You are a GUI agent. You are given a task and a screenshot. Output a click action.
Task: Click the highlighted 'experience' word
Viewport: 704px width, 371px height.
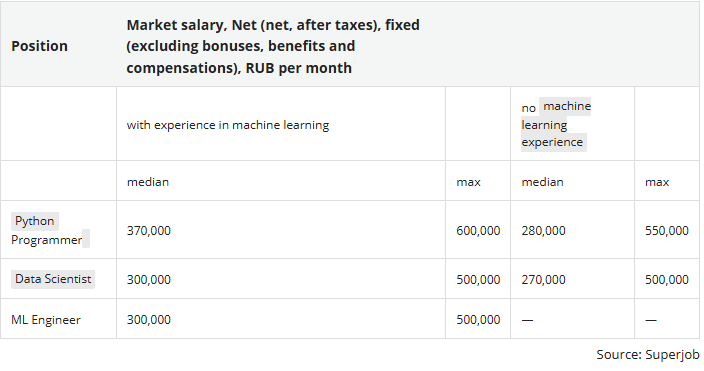click(x=553, y=142)
